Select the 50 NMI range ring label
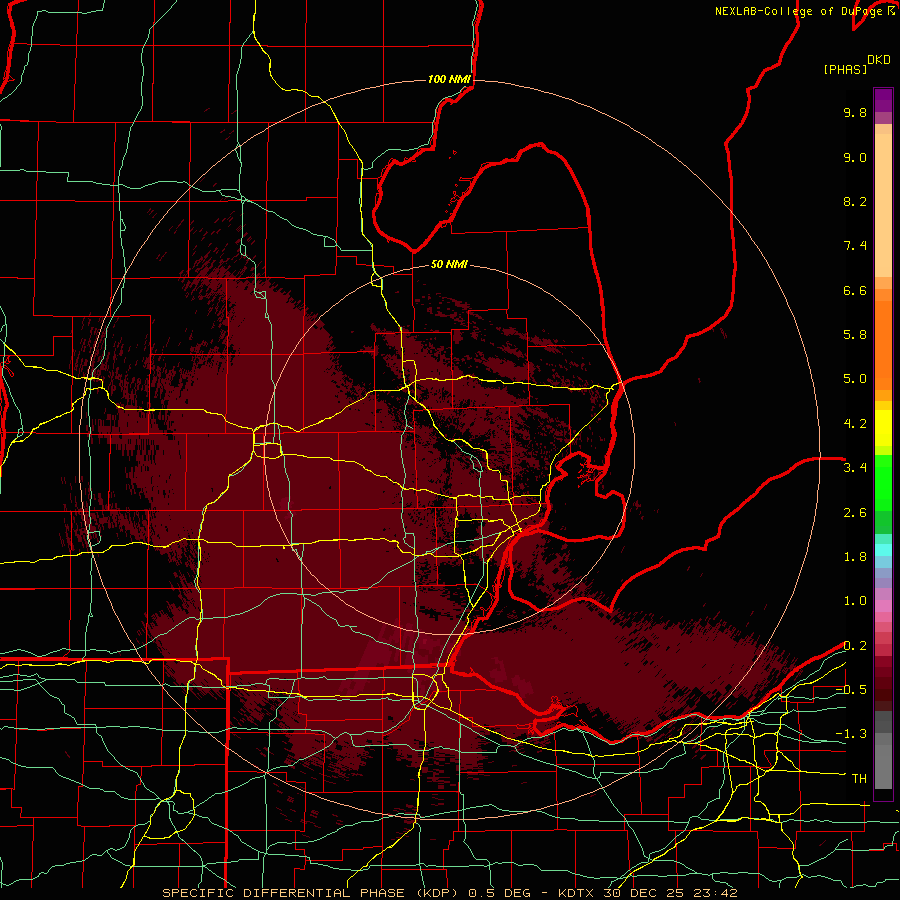 449,264
